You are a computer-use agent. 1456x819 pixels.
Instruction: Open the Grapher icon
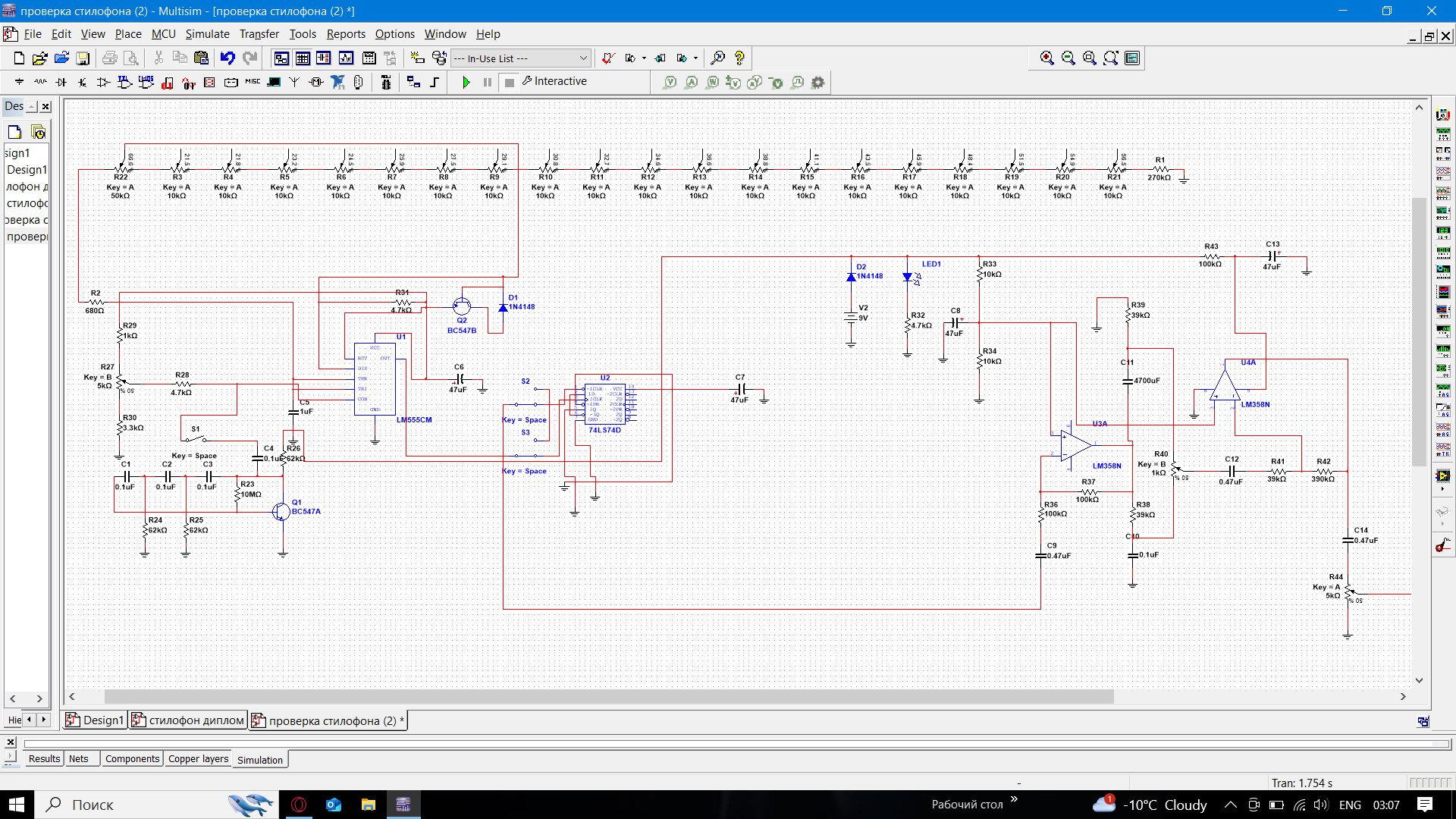tap(347, 58)
